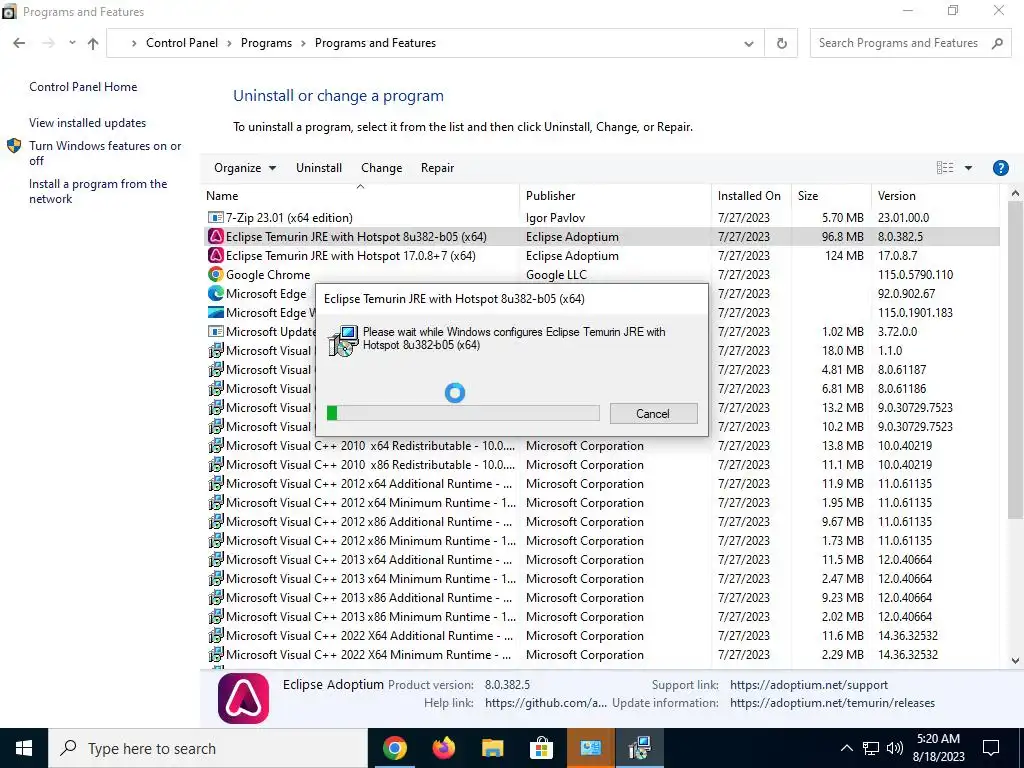
Task: Click Repair in the toolbar
Action: 438,168
